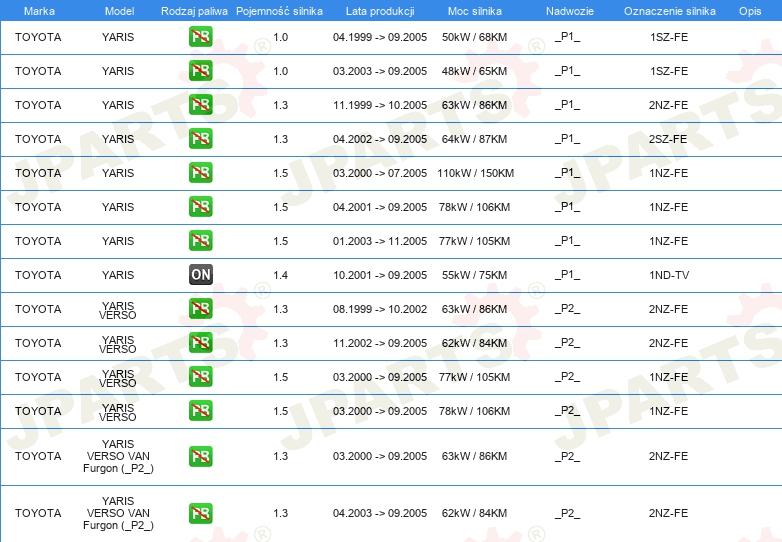Select the 50kW / 68KM power cell
Image resolution: width=782 pixels, height=542 pixels.
tap(474, 37)
